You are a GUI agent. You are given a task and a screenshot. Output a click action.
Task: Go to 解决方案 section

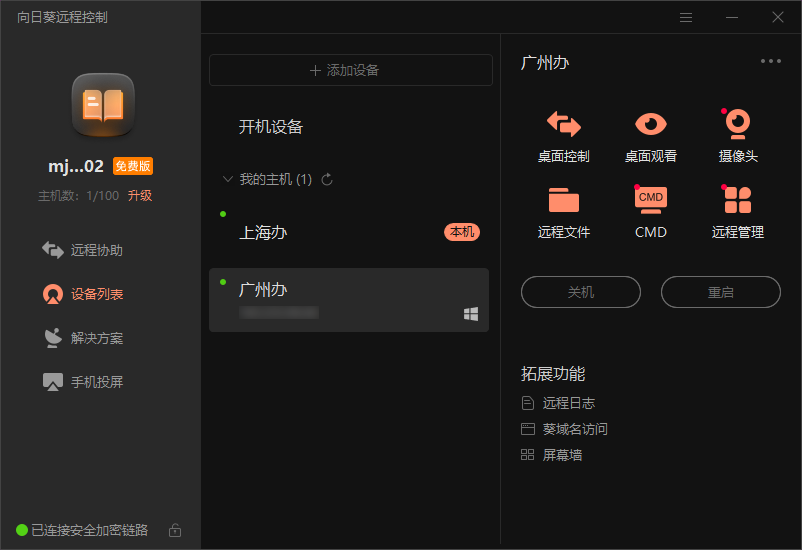[x=96, y=338]
